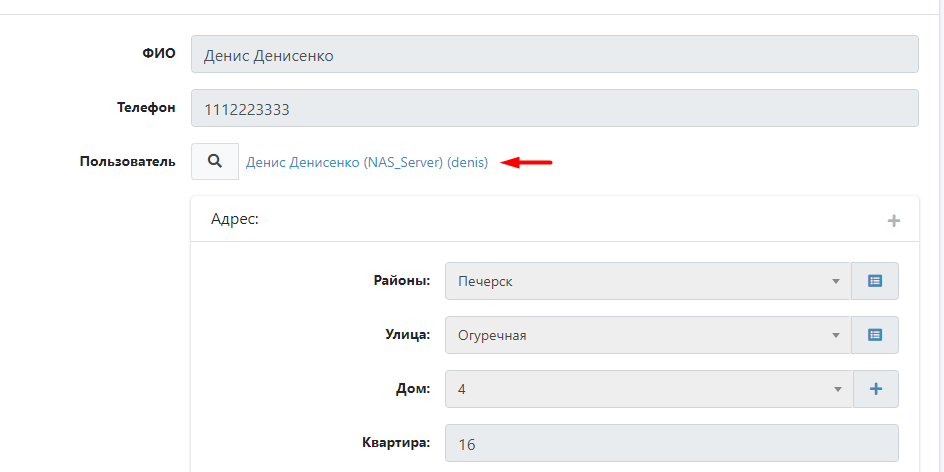The width and height of the screenshot is (944, 472).
Task: Focus the ФИО input field
Action: pos(554,55)
